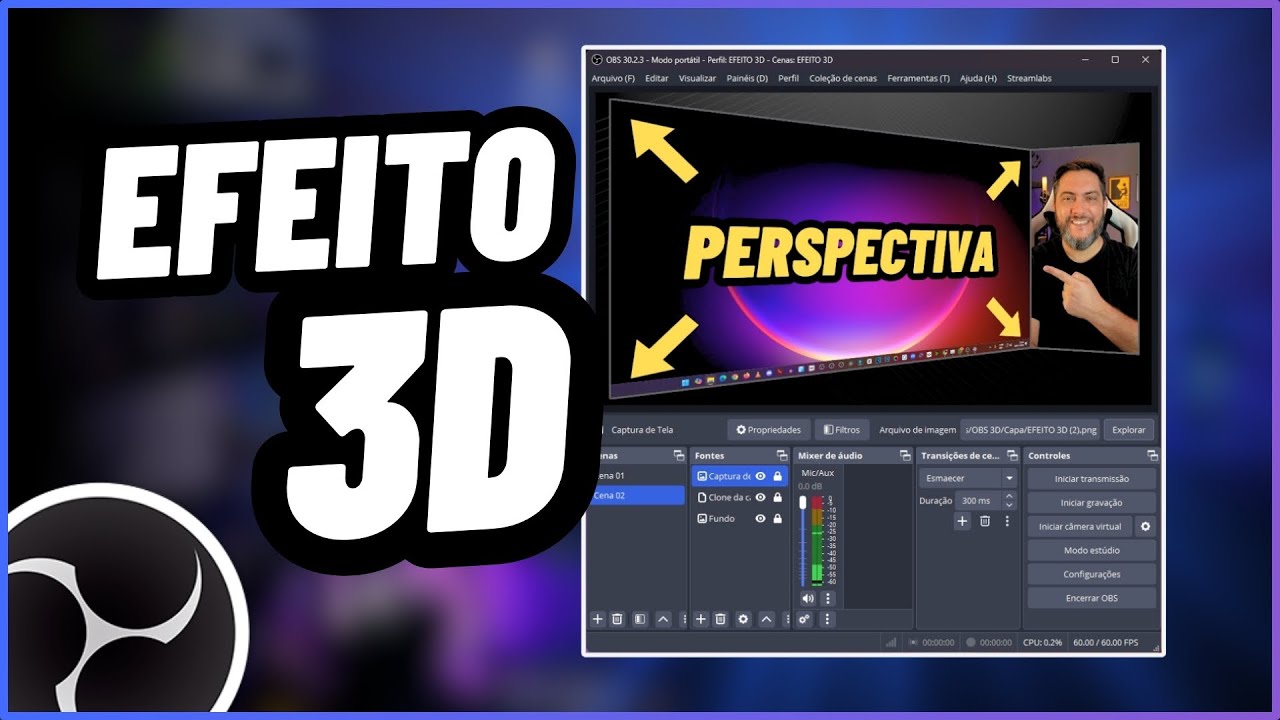Open the Ferramentas (T) menu
Viewport: 1280px width, 720px height.
click(x=919, y=78)
